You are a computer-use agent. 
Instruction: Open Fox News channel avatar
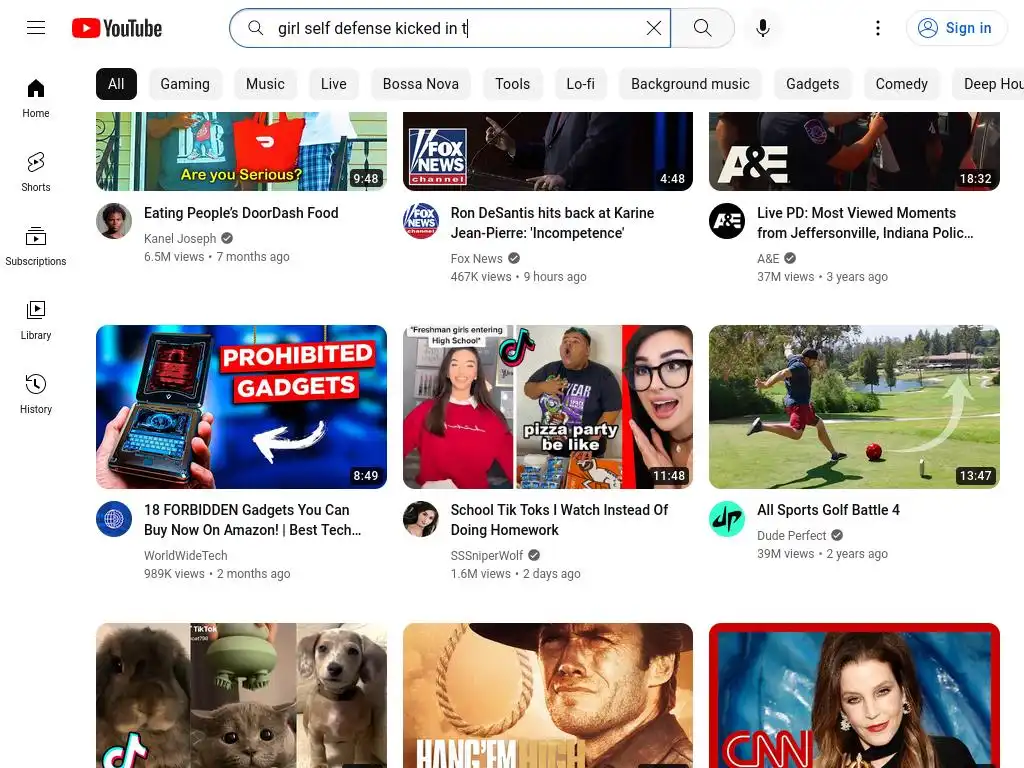pyautogui.click(x=421, y=221)
